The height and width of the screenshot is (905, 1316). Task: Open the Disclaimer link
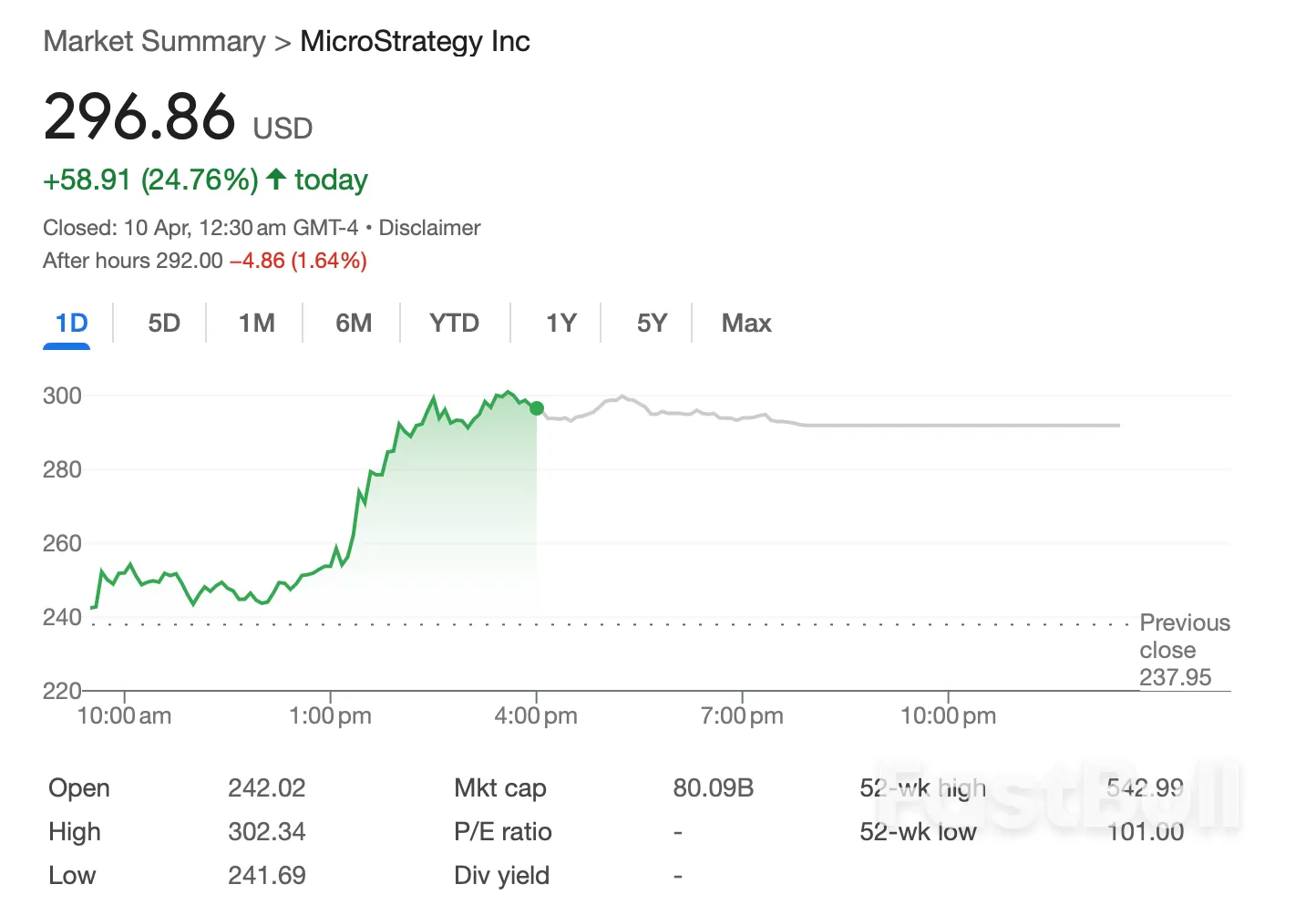click(429, 227)
